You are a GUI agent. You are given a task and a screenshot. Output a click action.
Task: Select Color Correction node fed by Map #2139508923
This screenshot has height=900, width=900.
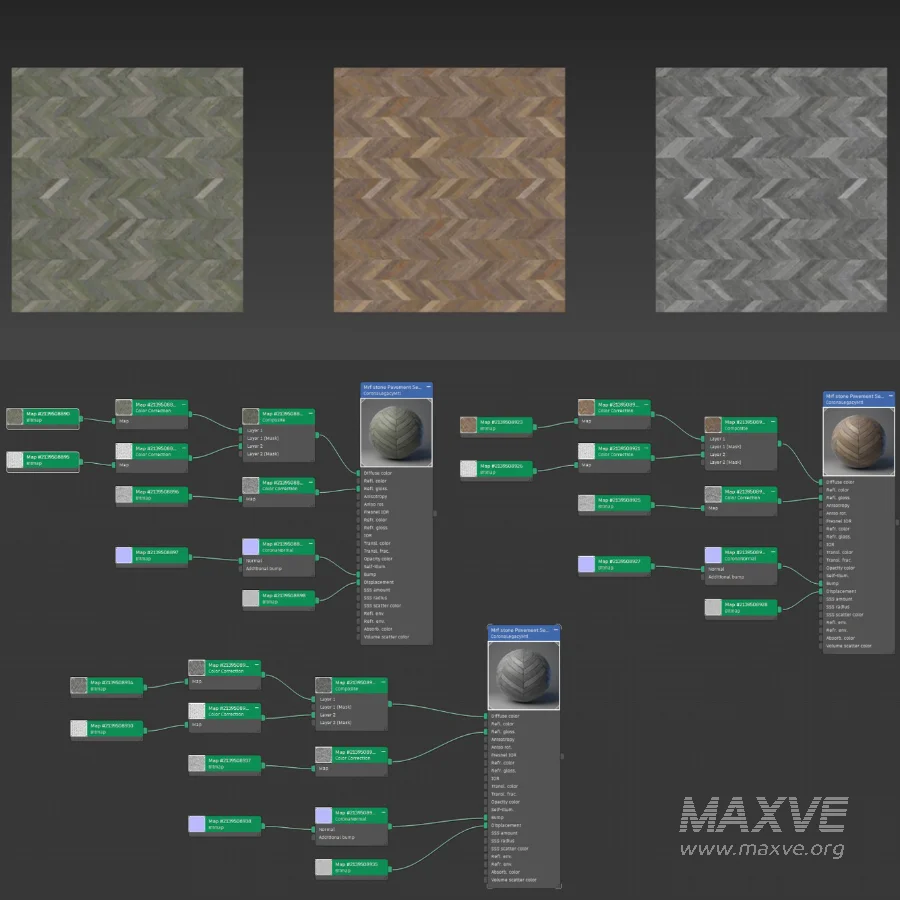click(x=614, y=413)
